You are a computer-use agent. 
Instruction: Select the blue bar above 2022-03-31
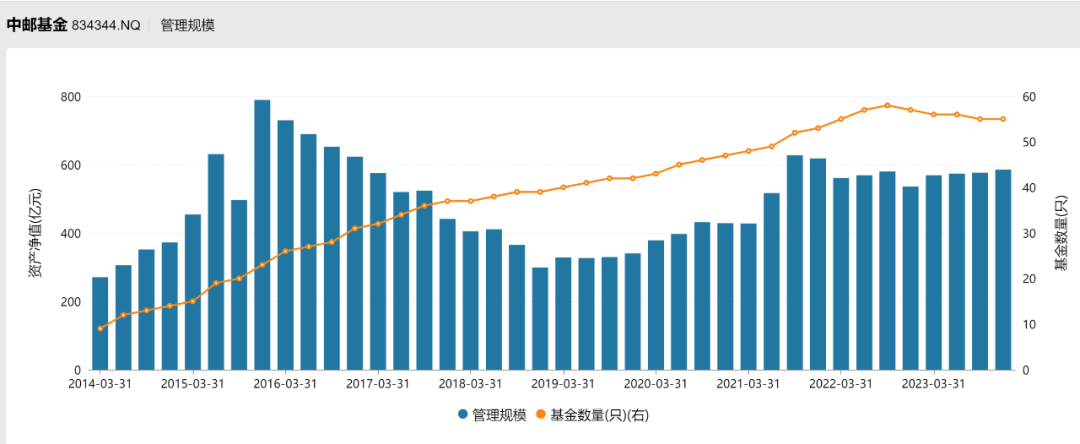coord(841,274)
